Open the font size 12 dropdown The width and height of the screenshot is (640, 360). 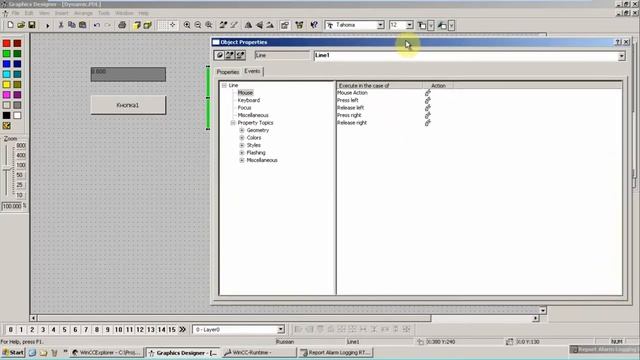click(x=409, y=25)
